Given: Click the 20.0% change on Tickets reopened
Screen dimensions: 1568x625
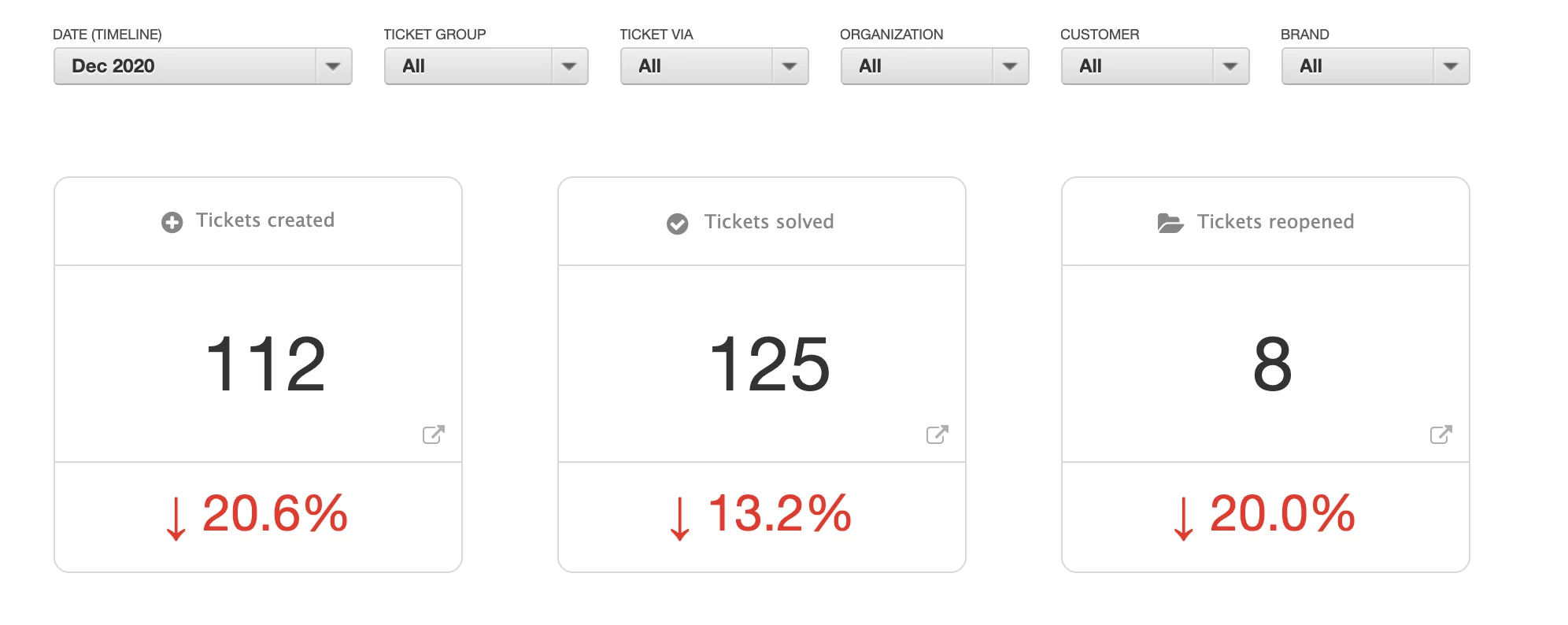Looking at the screenshot, I should [x=1281, y=513].
